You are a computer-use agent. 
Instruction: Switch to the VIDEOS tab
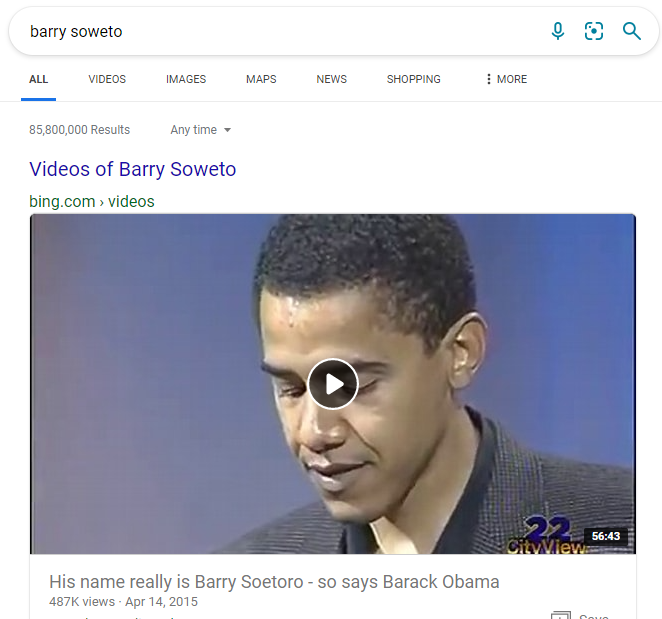tap(107, 79)
